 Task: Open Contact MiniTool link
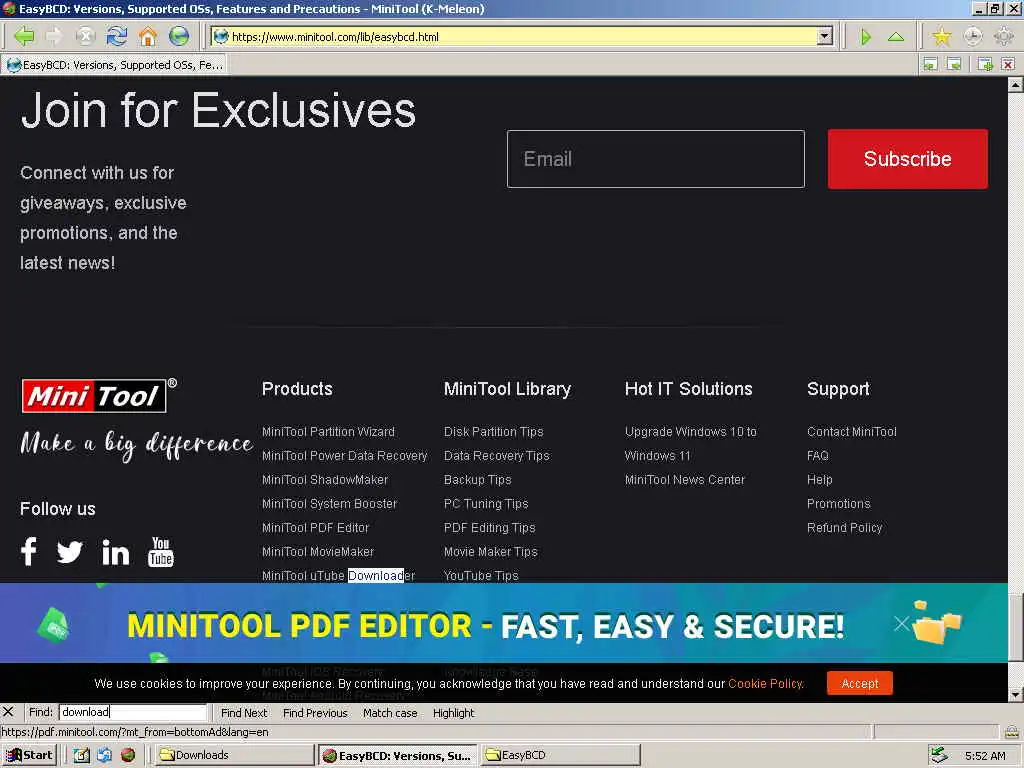(x=852, y=432)
